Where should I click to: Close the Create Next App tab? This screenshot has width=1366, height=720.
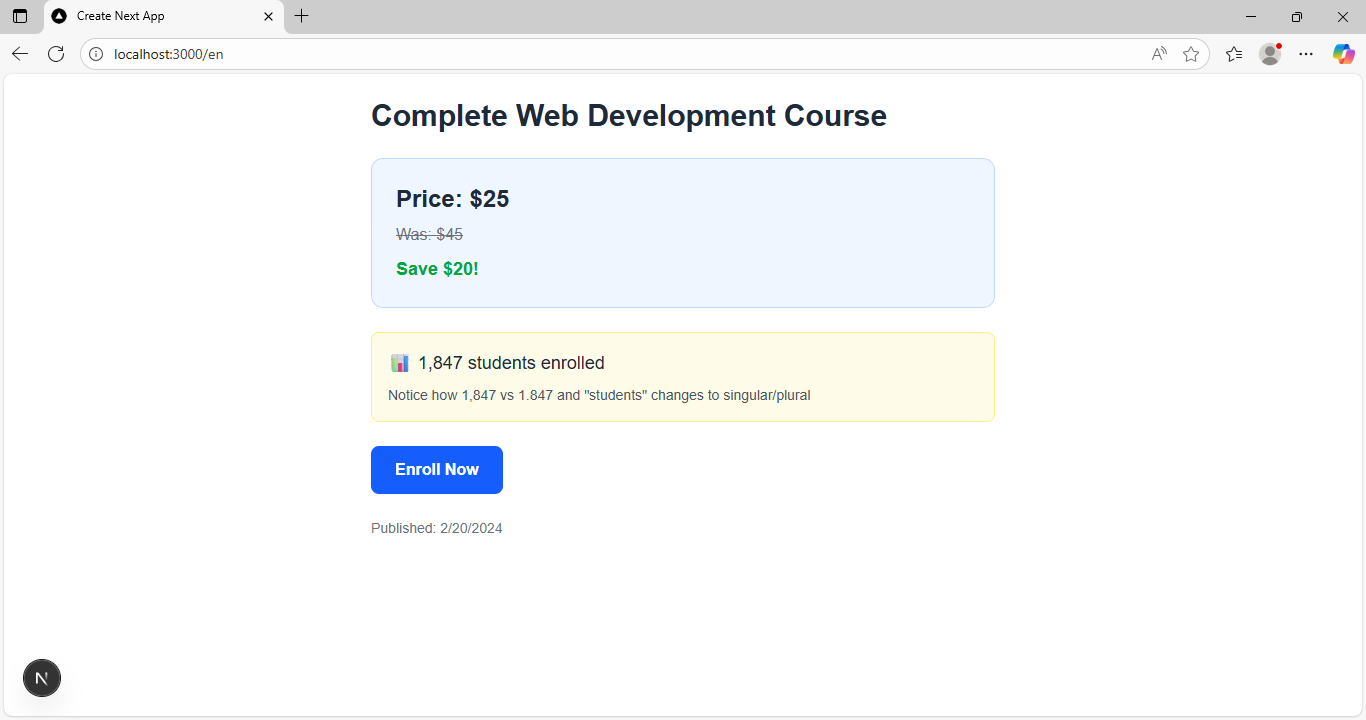coord(268,16)
